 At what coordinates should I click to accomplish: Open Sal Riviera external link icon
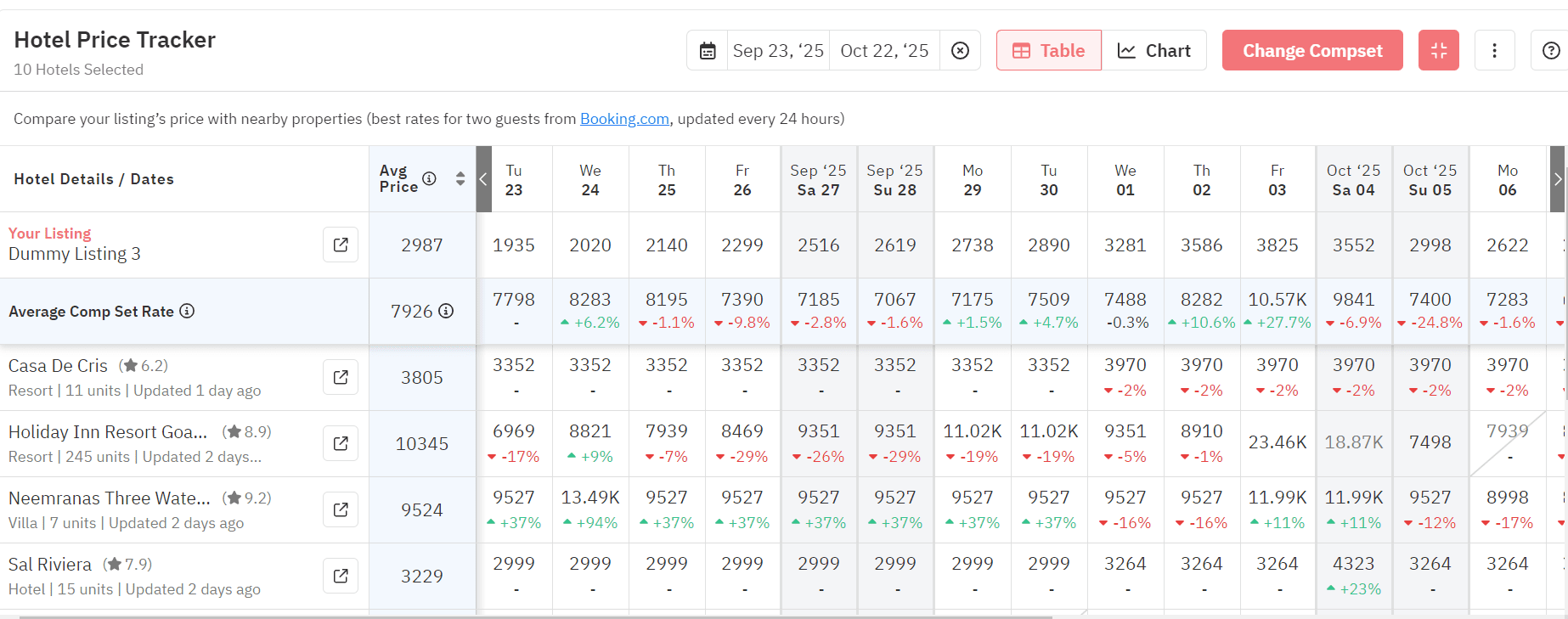(341, 576)
